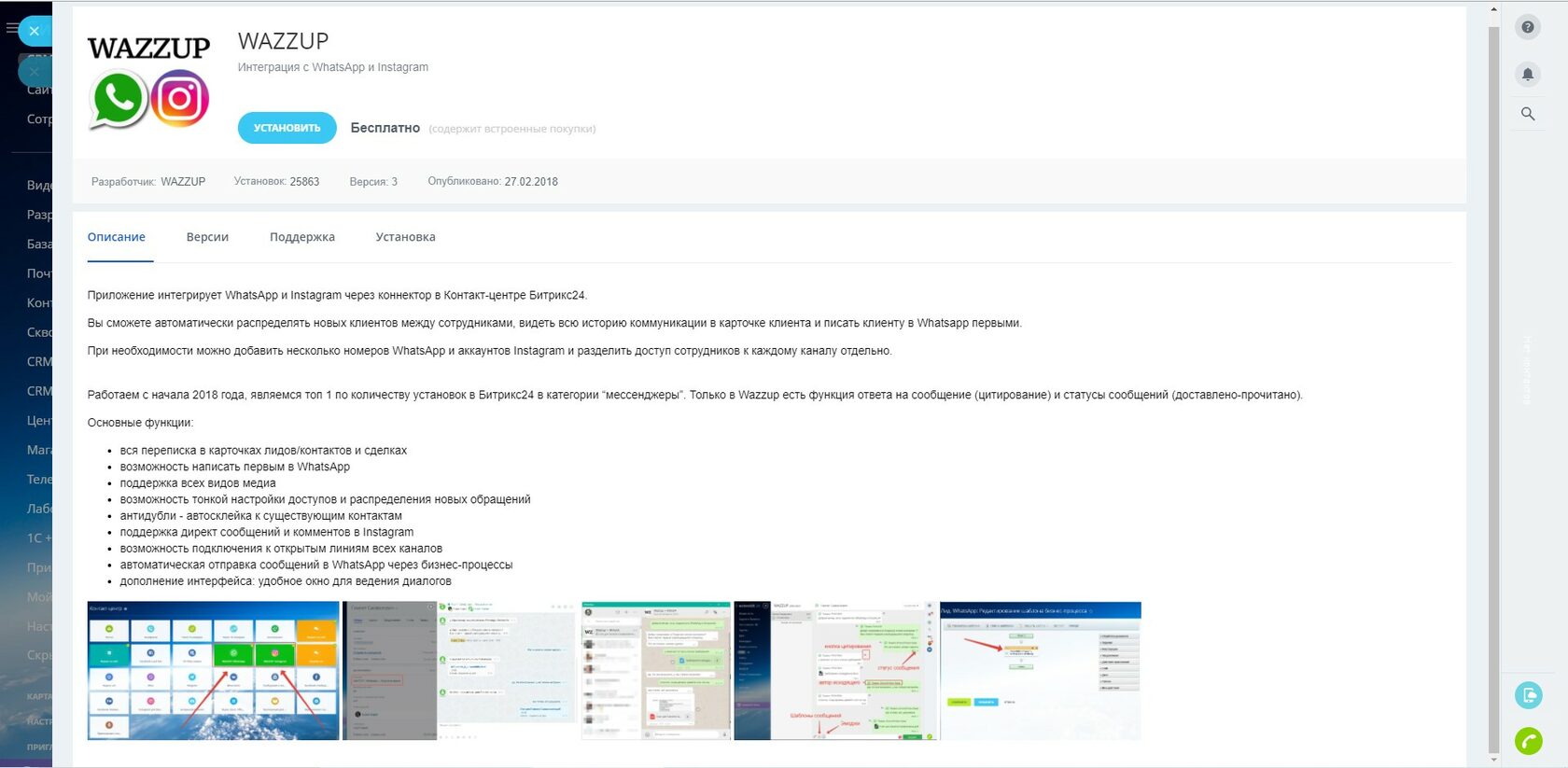Screen dimensions: 1568x768
Task: Open the third WhatsApp messages screenshot
Action: click(656, 671)
